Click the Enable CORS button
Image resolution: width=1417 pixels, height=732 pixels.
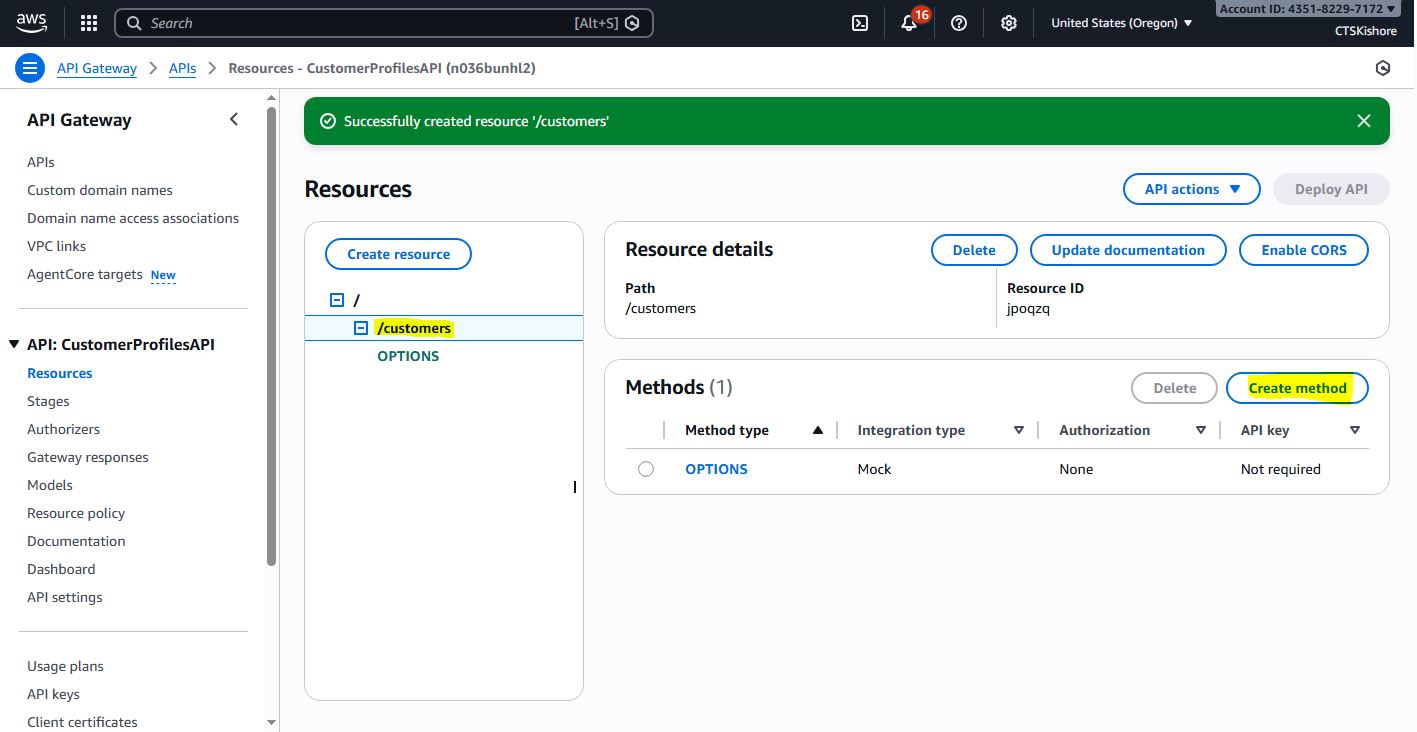pyautogui.click(x=1303, y=250)
